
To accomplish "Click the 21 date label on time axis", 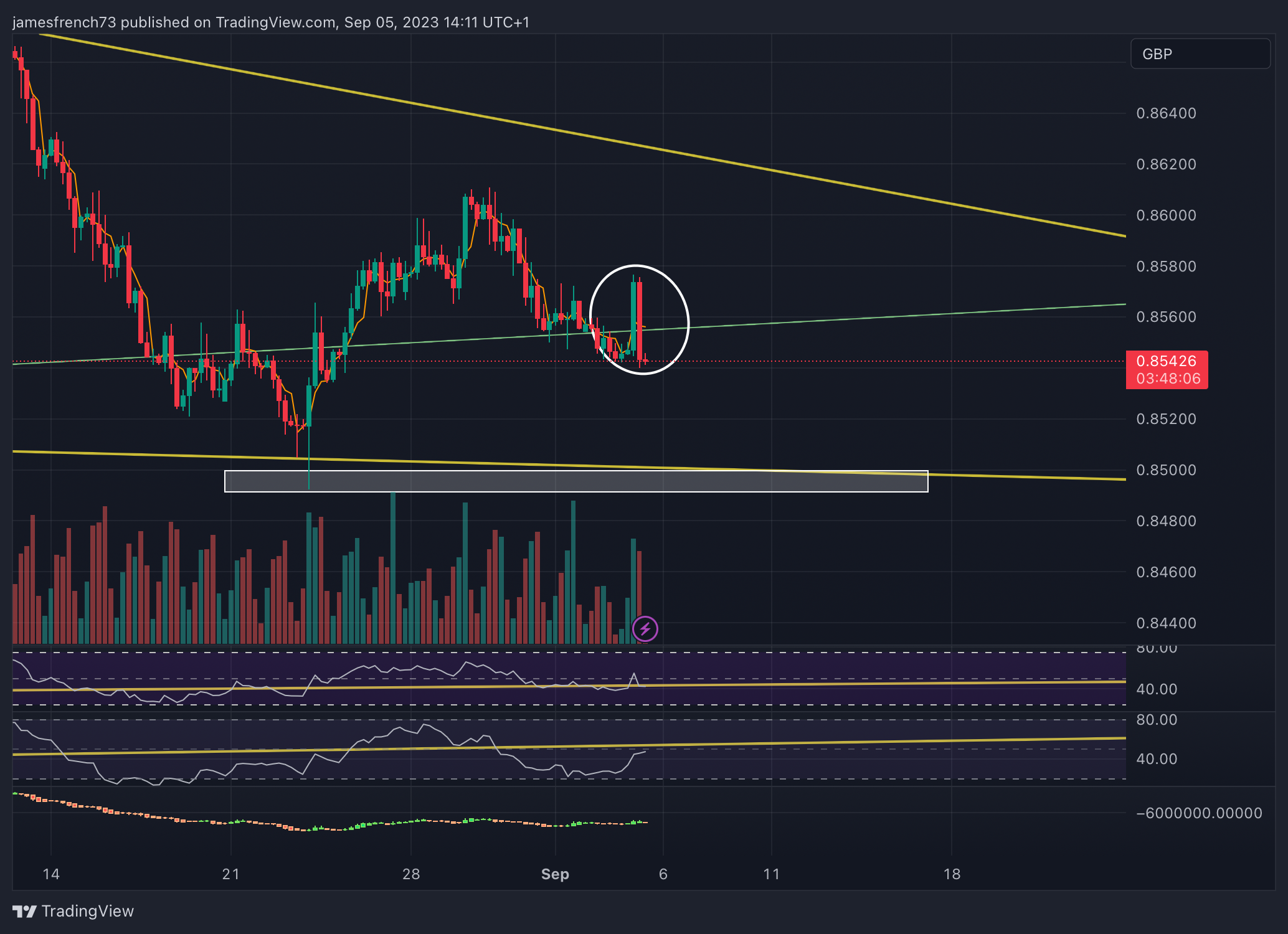I will 231,874.
